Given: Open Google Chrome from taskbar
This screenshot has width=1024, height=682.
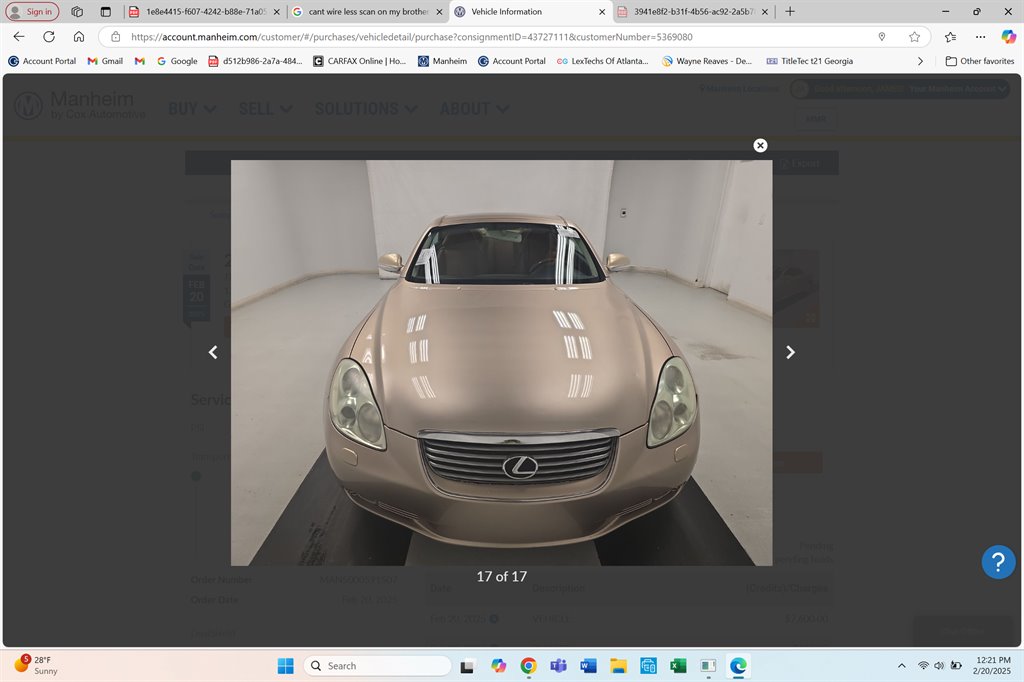Looking at the screenshot, I should point(528,666).
